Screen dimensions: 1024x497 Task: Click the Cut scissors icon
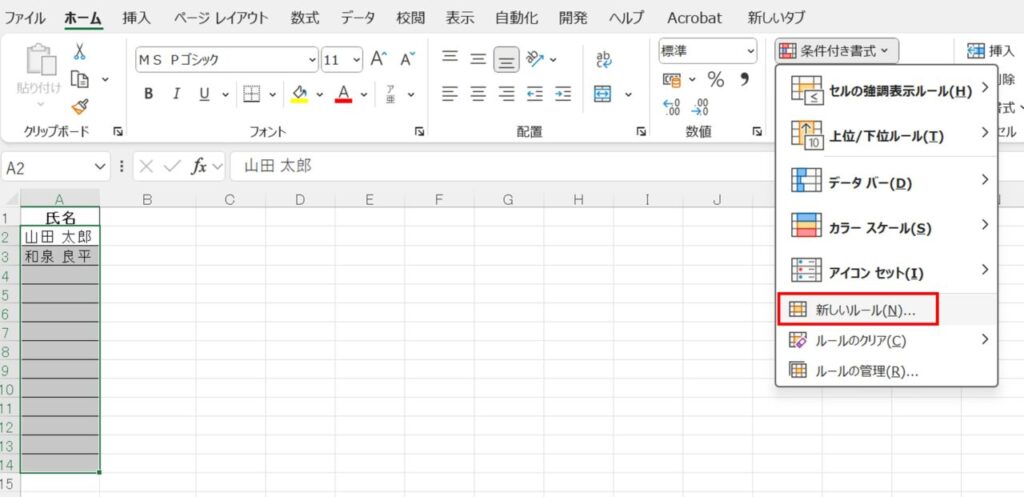pyautogui.click(x=80, y=52)
